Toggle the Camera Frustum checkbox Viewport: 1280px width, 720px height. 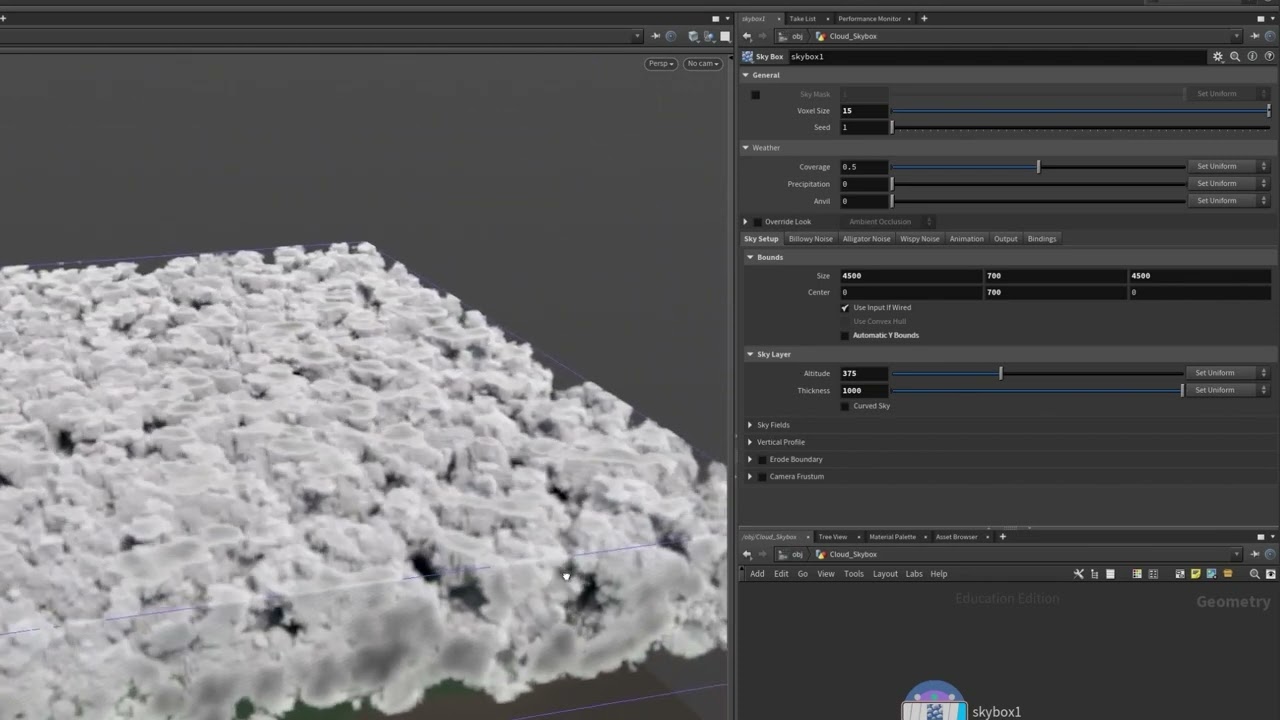762,477
